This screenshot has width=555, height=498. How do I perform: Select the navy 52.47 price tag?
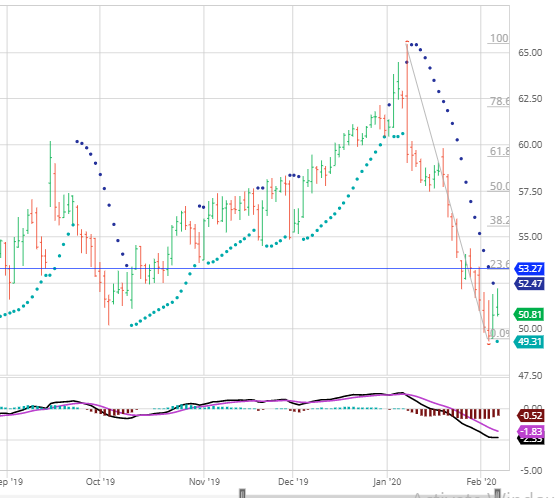click(x=529, y=284)
